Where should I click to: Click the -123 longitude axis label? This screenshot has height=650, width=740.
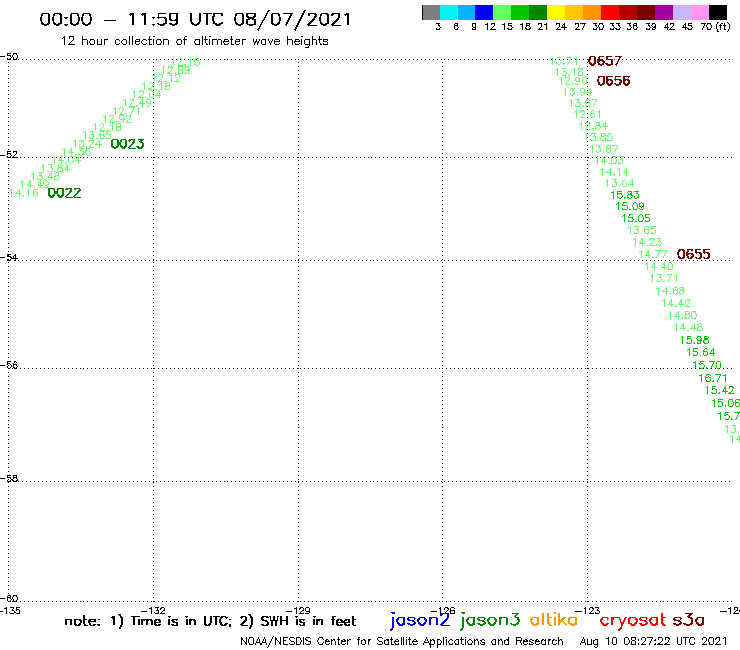(x=587, y=610)
